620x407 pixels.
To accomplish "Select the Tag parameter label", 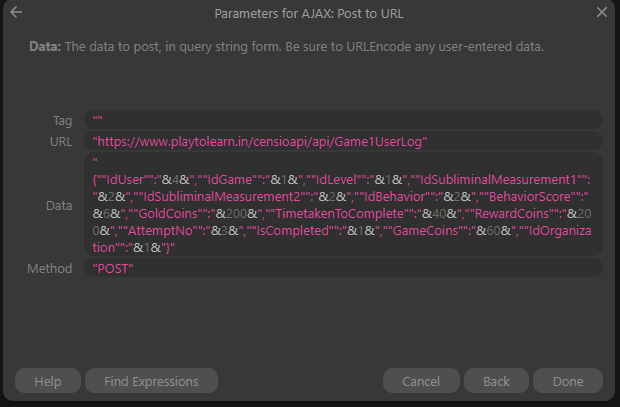I will (62, 120).
